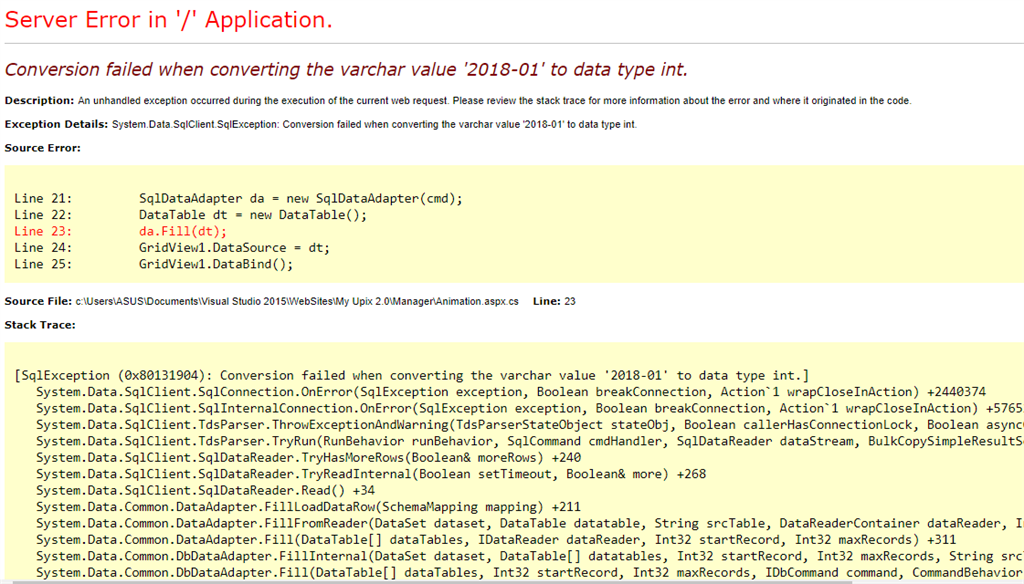Click code Line 21 with SqlDataAdapter
The height and width of the screenshot is (584, 1024).
pos(238,199)
